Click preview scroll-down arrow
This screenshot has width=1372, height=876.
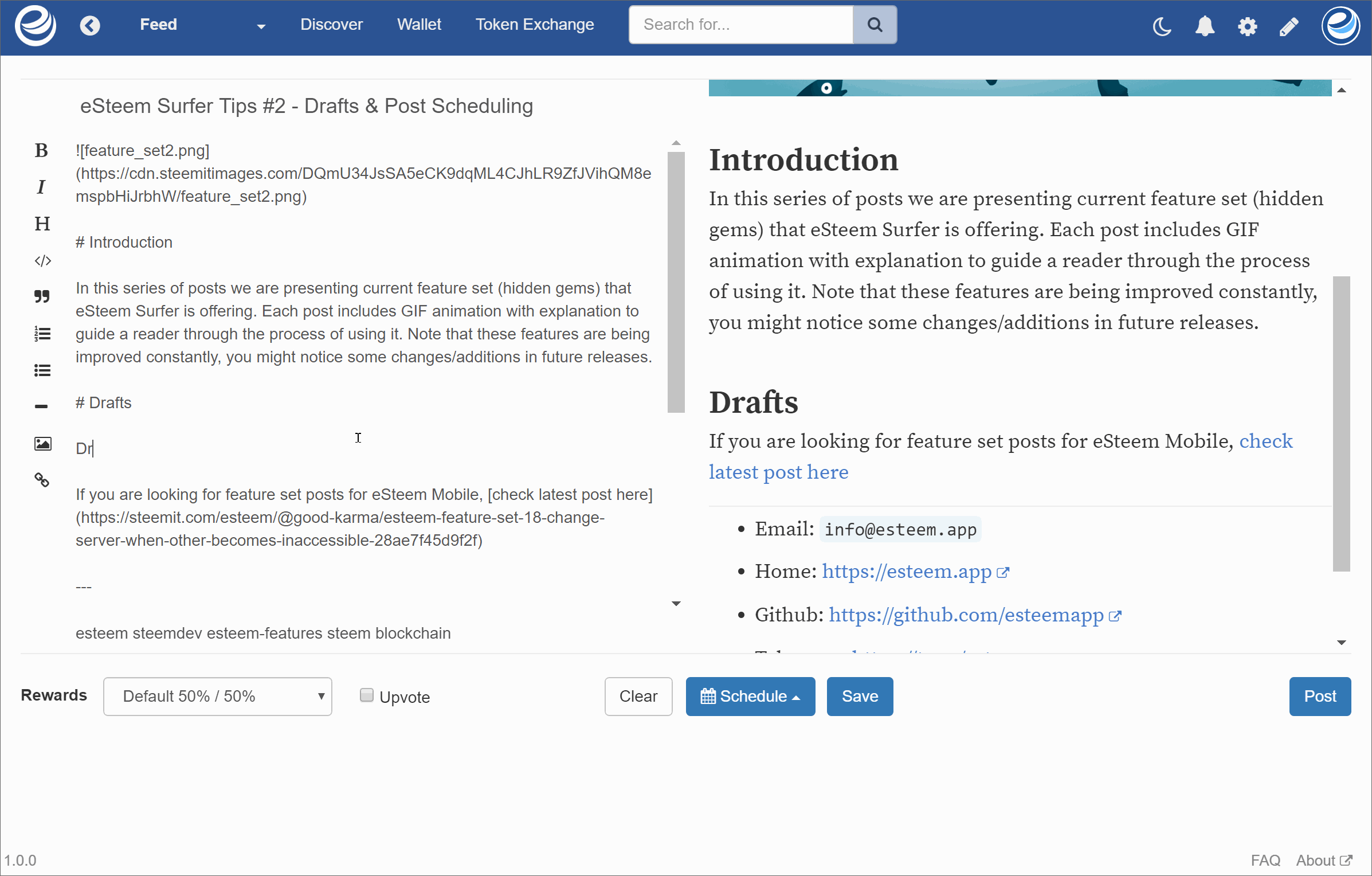(x=1342, y=643)
